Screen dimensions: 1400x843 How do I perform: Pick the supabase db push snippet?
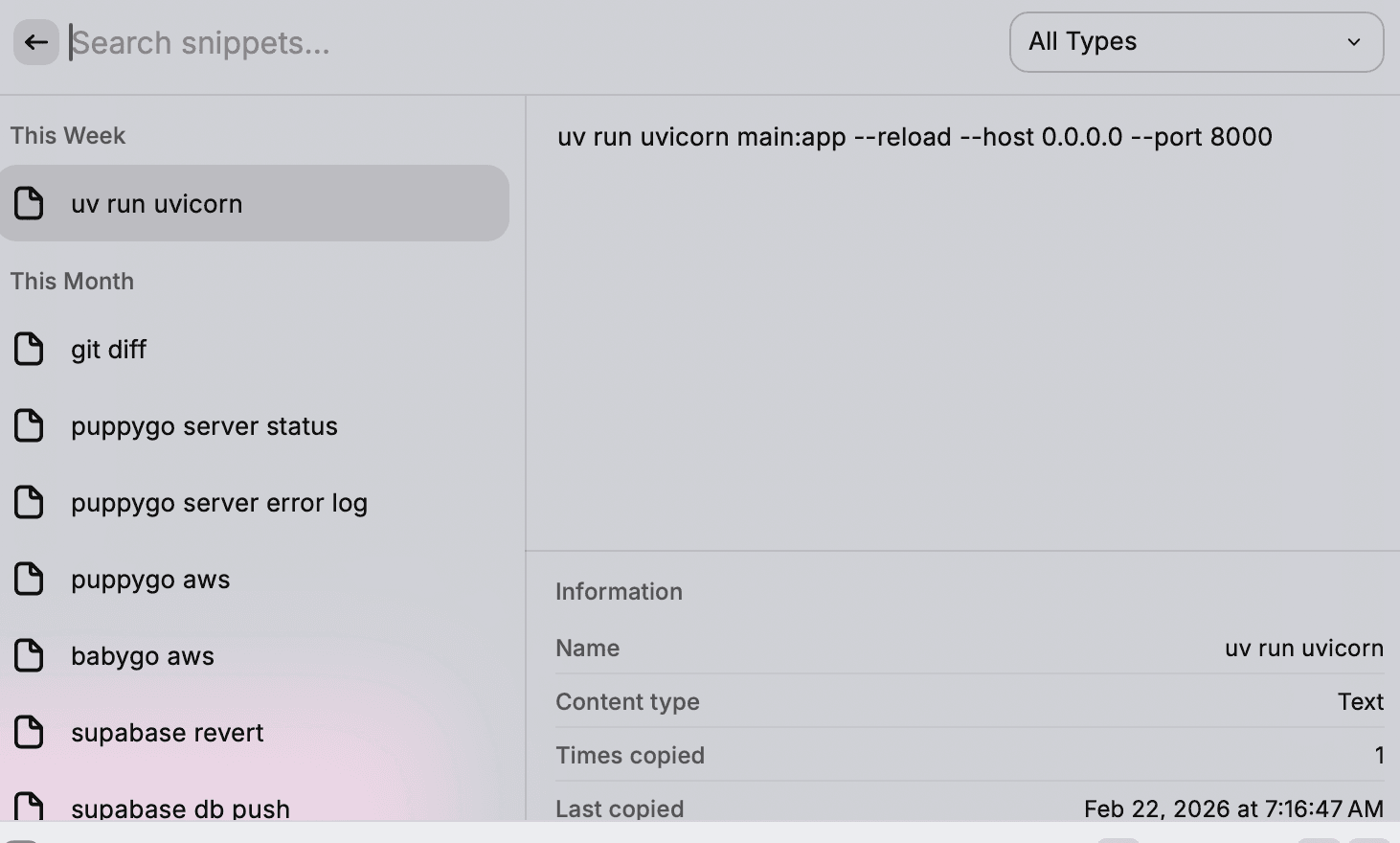tap(180, 808)
